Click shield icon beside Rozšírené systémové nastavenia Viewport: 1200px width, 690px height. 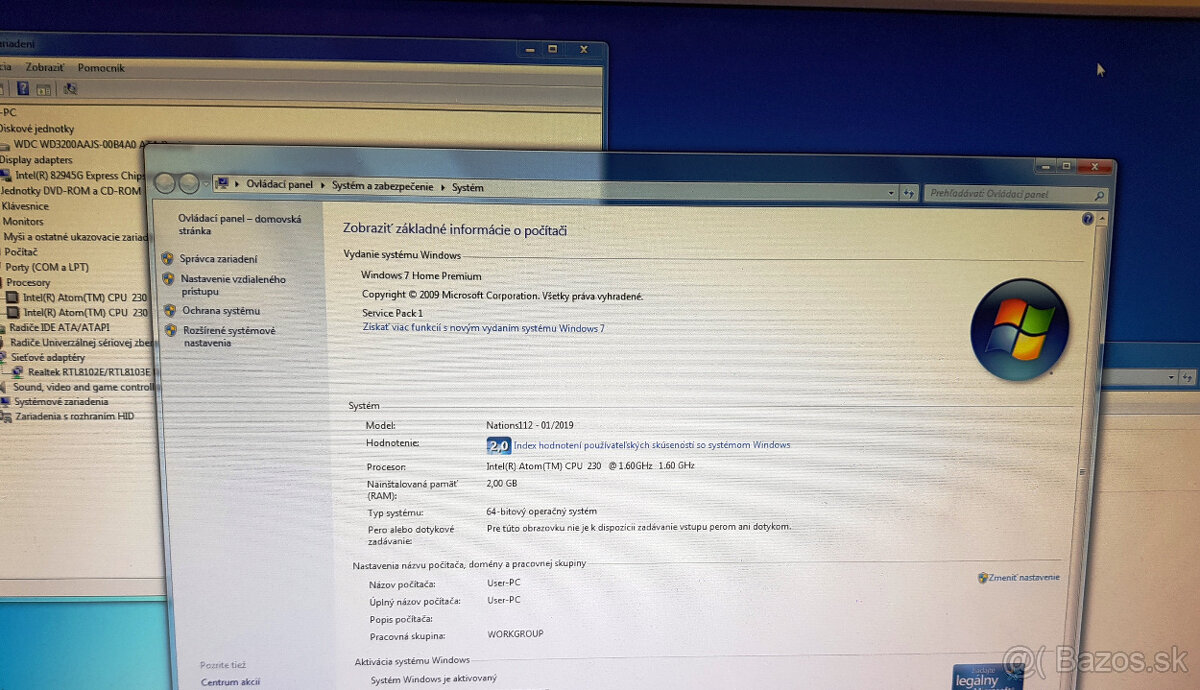pos(171,332)
